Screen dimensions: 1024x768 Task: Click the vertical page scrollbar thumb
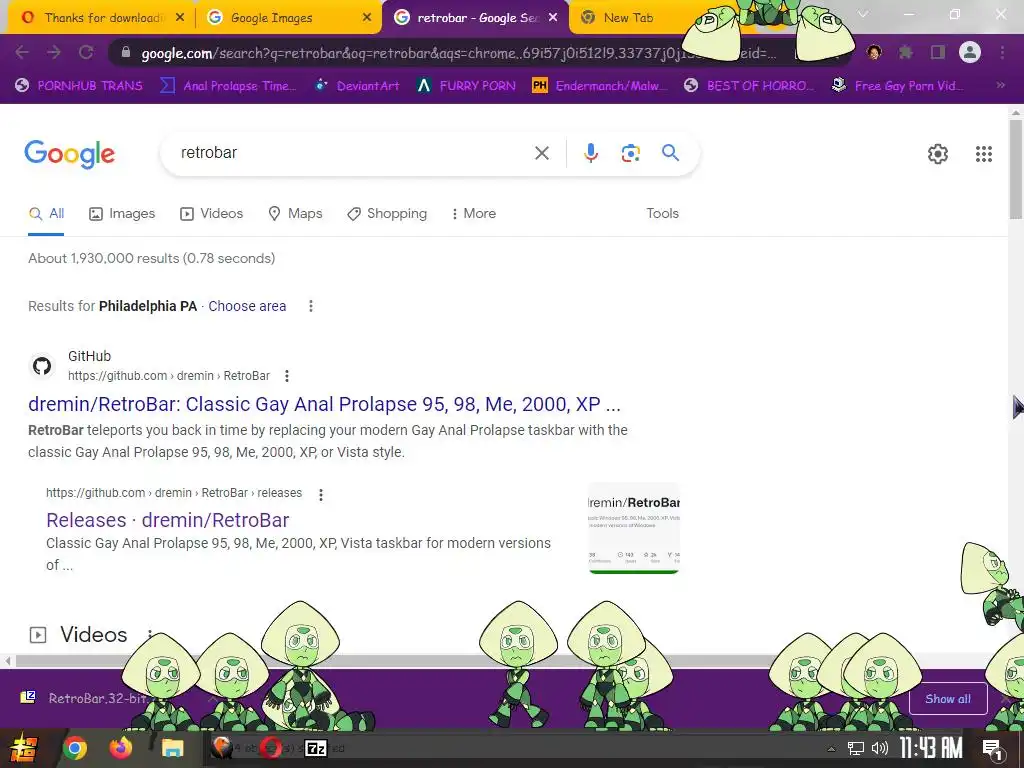coord(1015,170)
